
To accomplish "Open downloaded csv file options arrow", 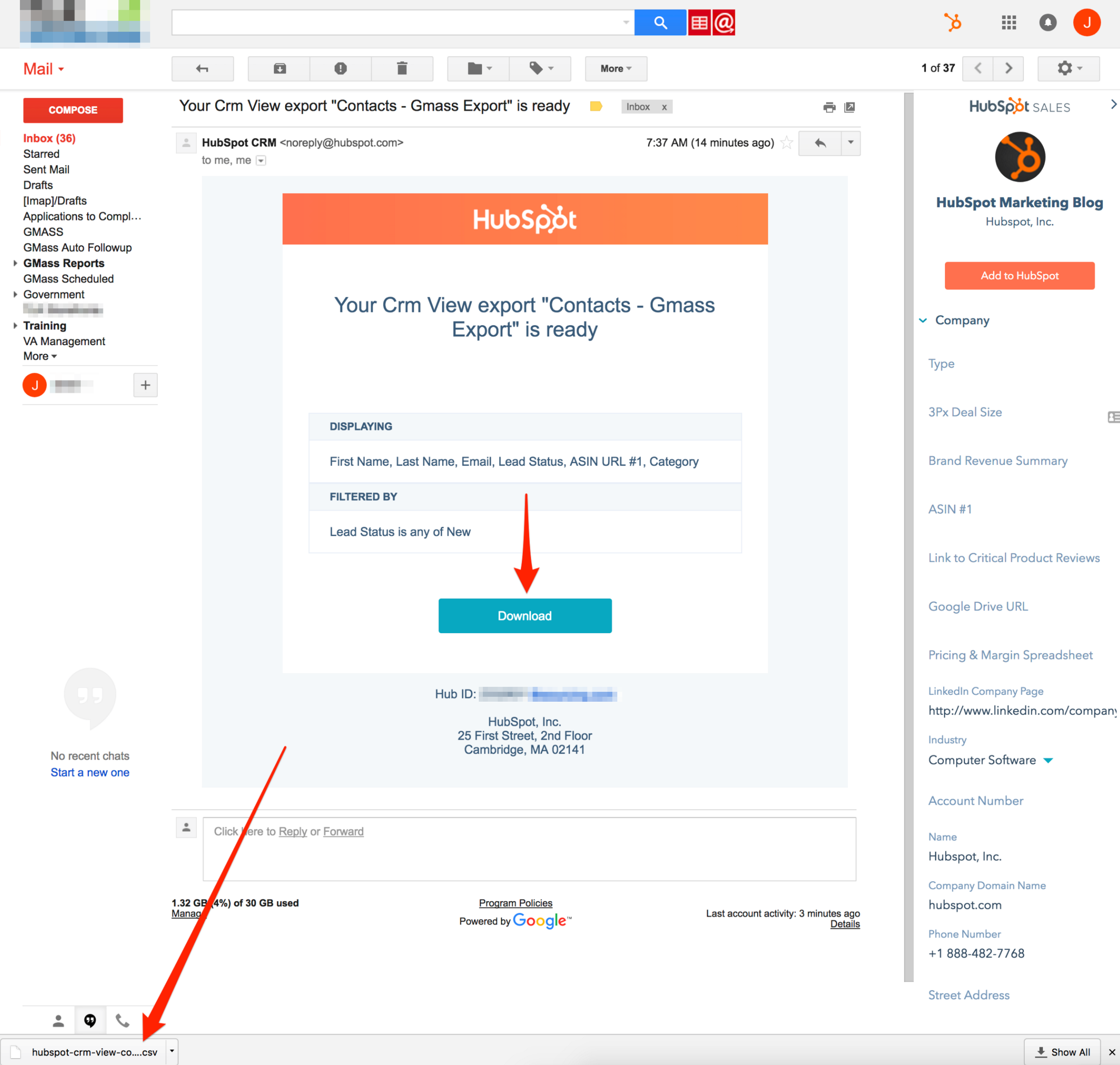I will pos(172,1051).
